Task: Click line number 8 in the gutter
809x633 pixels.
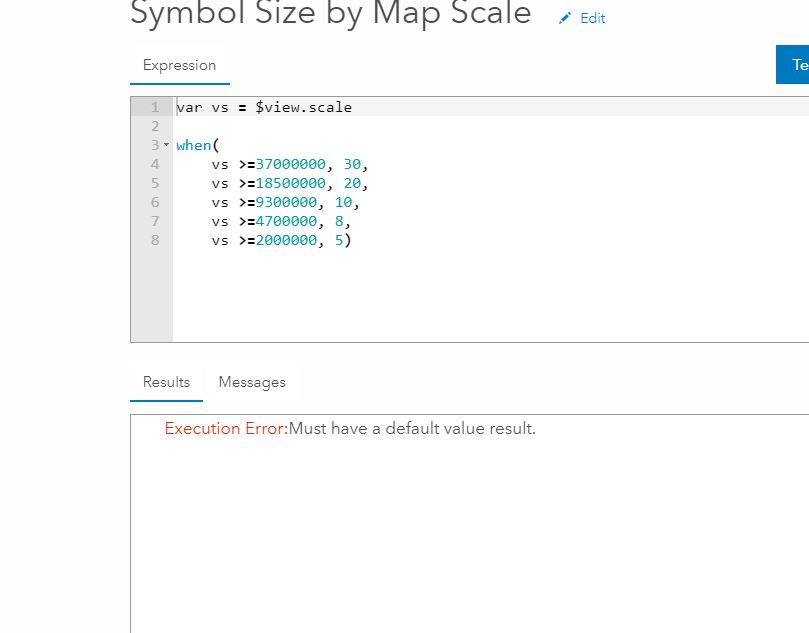Action: click(x=155, y=240)
